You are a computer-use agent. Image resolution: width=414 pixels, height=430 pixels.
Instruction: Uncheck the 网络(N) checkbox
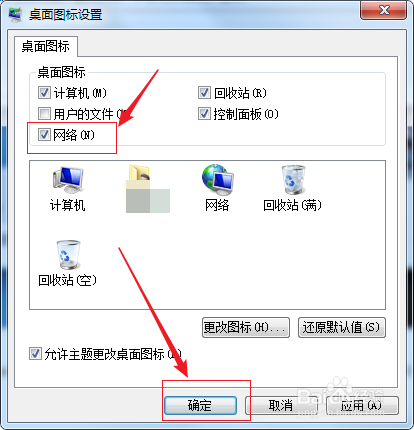coord(44,135)
